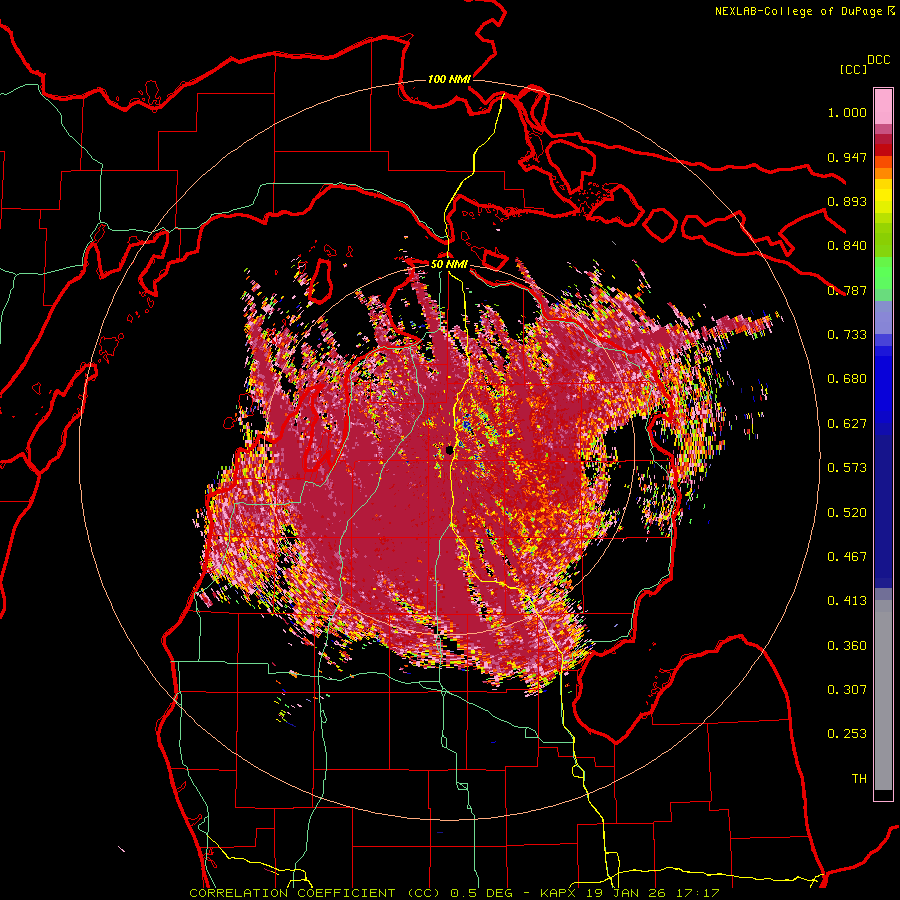Click the 0.680 scale value

pos(847,379)
